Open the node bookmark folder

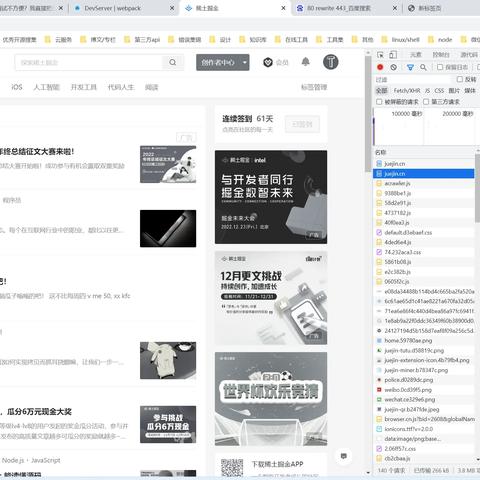coord(440,40)
